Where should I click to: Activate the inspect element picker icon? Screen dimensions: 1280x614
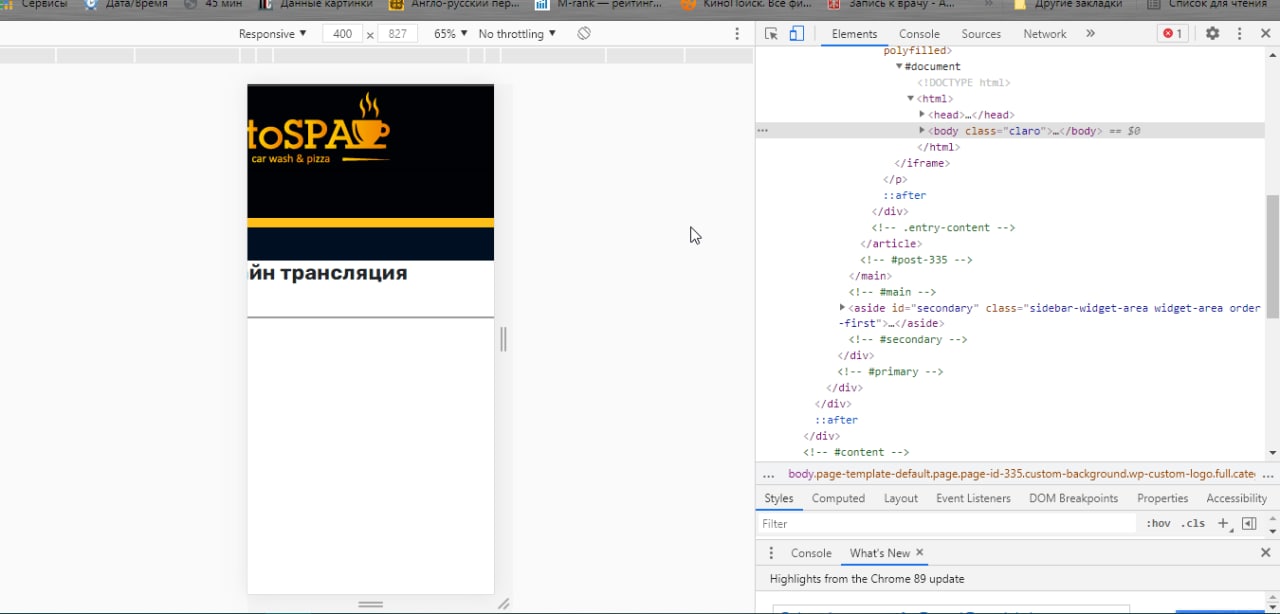tap(771, 33)
